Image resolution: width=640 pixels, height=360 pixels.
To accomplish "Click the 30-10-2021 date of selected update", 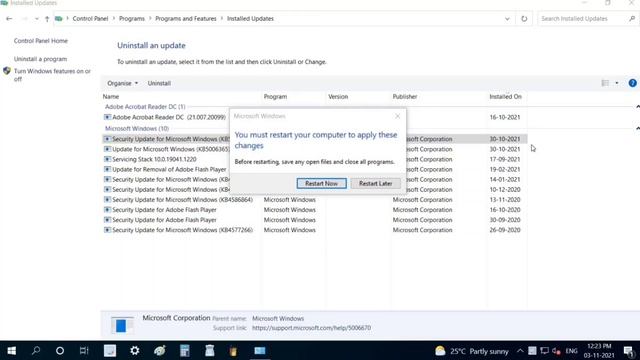I will (505, 139).
